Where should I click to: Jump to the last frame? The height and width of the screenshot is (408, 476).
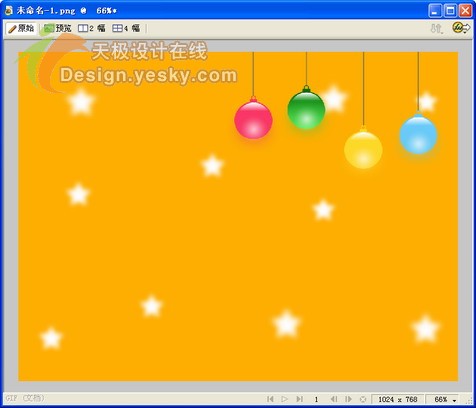point(300,399)
